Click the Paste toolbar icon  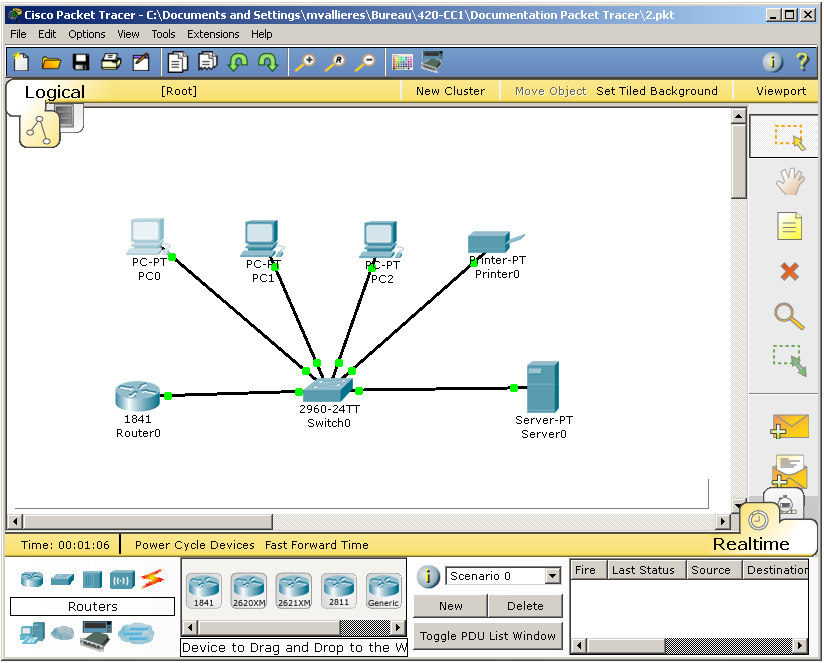click(208, 61)
